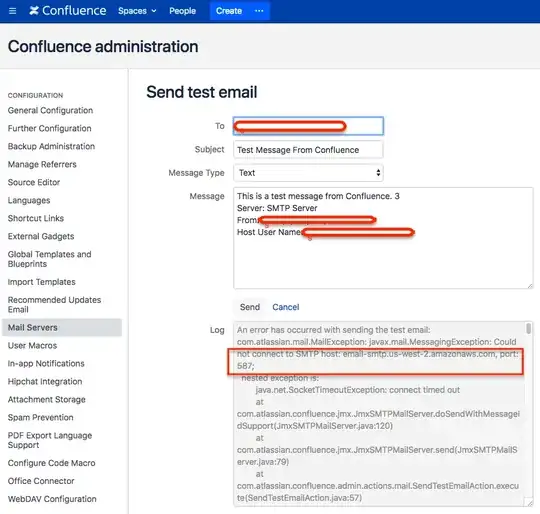This screenshot has width=540, height=514.
Task: Open Attachment Storage settings
Action: [47, 399]
